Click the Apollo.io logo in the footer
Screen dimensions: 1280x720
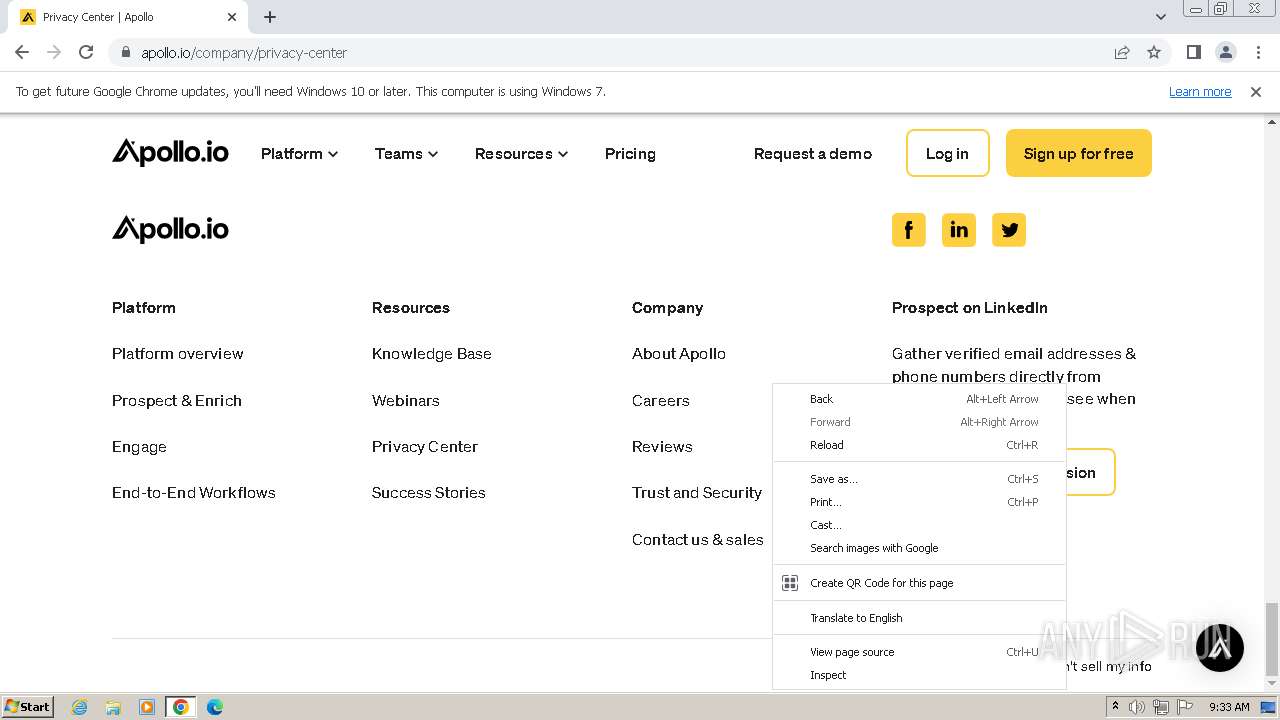tap(170, 230)
